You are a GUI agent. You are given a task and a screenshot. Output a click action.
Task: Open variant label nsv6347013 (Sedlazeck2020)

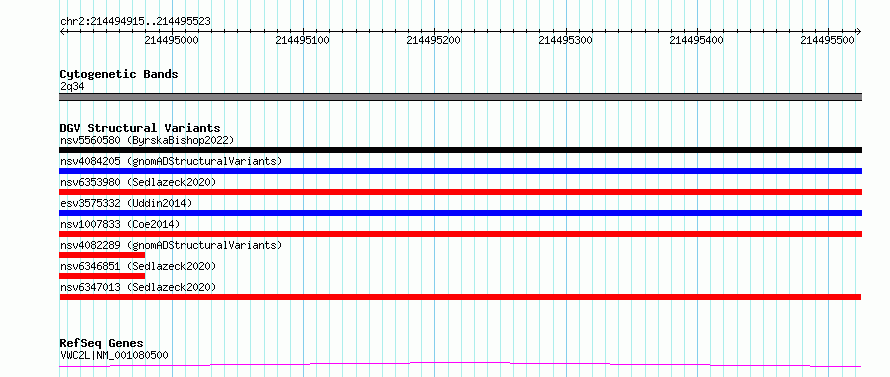pyautogui.click(x=138, y=287)
